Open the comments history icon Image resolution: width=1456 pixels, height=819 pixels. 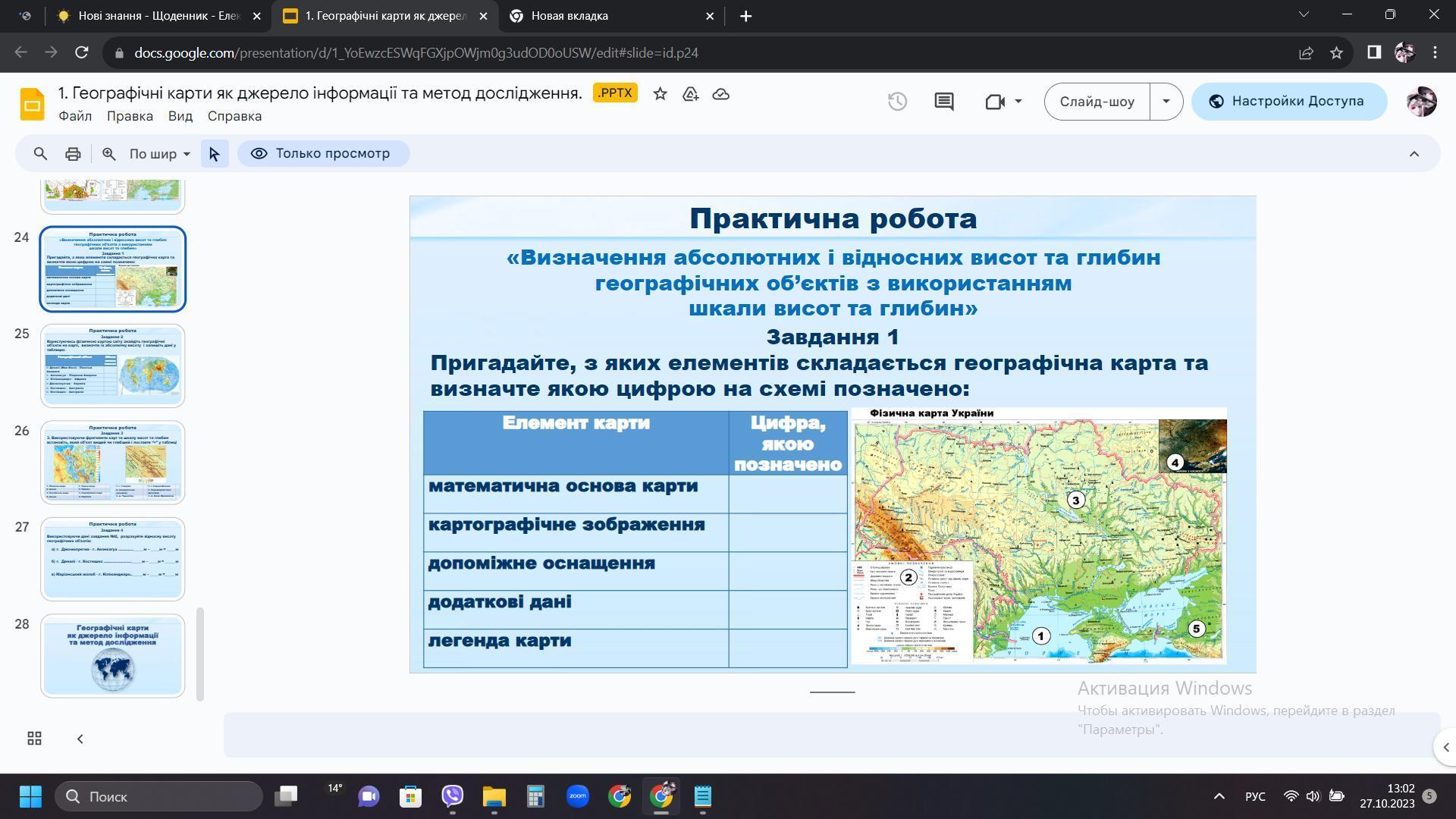tap(943, 102)
